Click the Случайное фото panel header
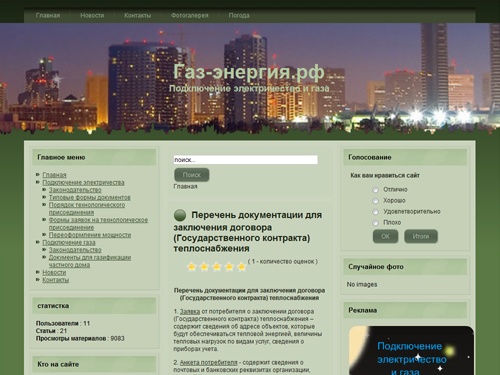The height and width of the screenshot is (375, 500). (x=405, y=267)
